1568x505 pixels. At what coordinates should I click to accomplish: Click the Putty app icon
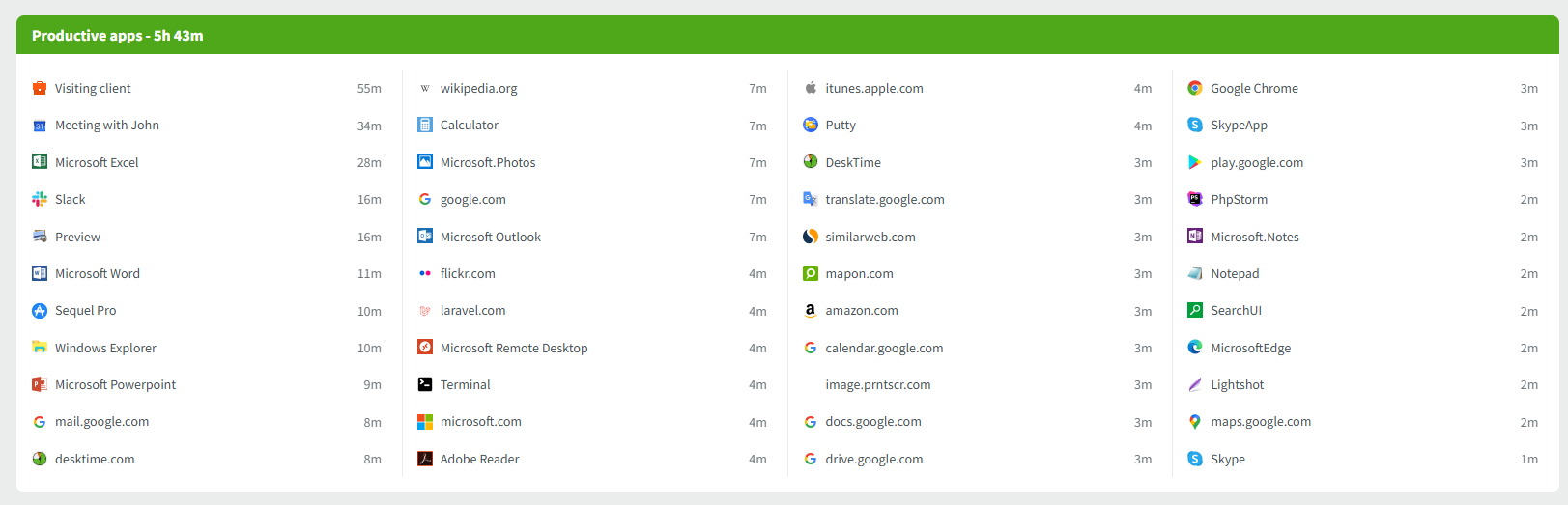point(811,125)
